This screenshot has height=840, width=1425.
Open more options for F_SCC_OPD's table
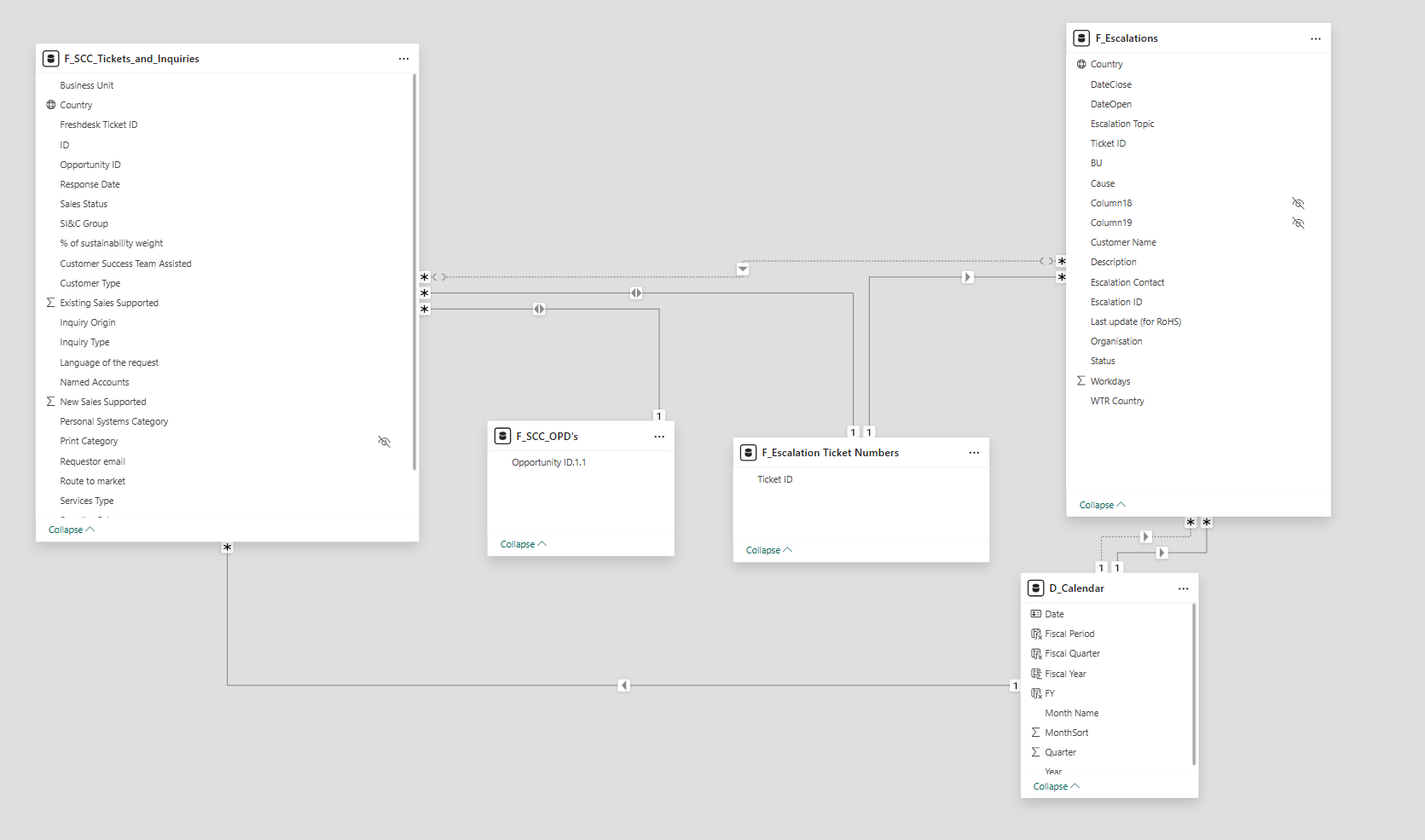click(659, 436)
